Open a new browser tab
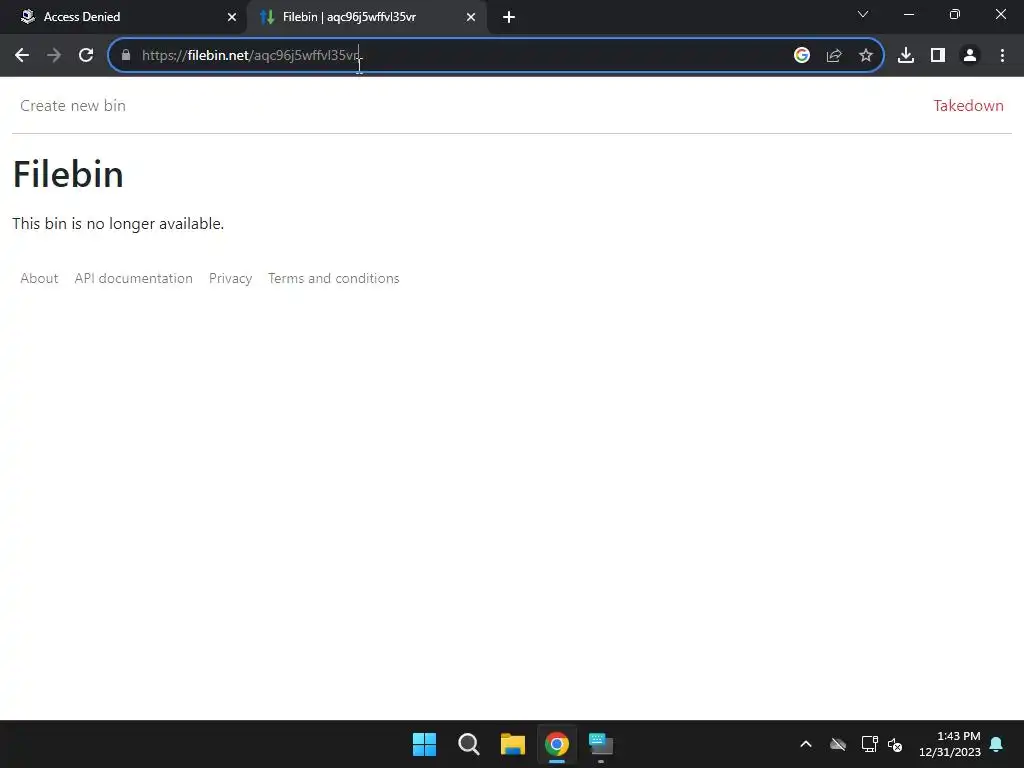 509,17
